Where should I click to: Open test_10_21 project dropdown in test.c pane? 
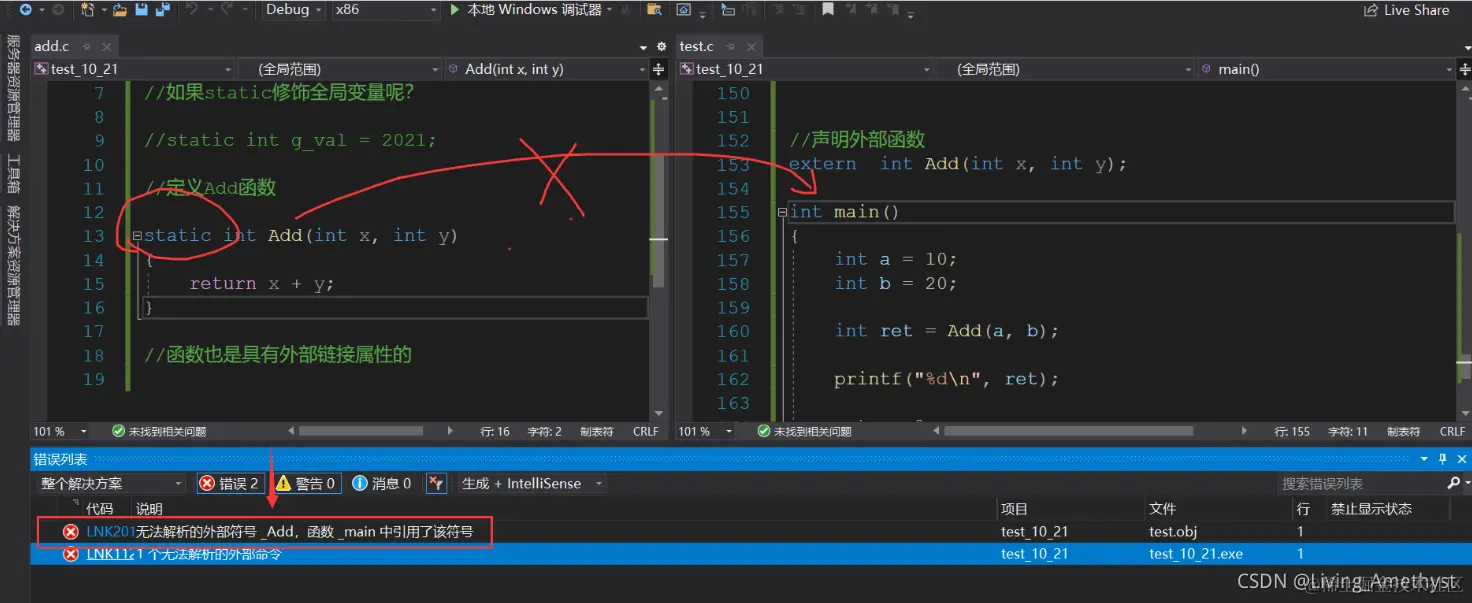pyautogui.click(x=806, y=69)
